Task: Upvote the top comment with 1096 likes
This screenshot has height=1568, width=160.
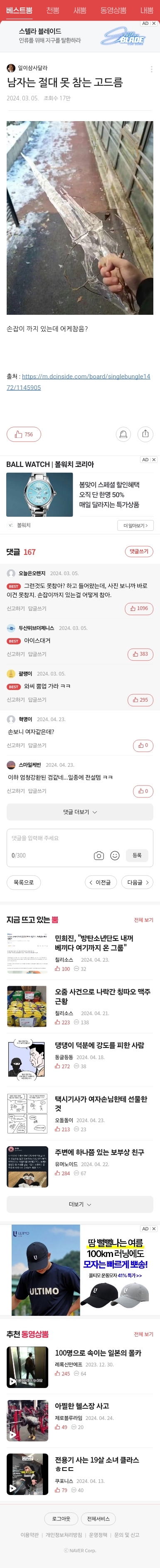Action: (x=139, y=608)
